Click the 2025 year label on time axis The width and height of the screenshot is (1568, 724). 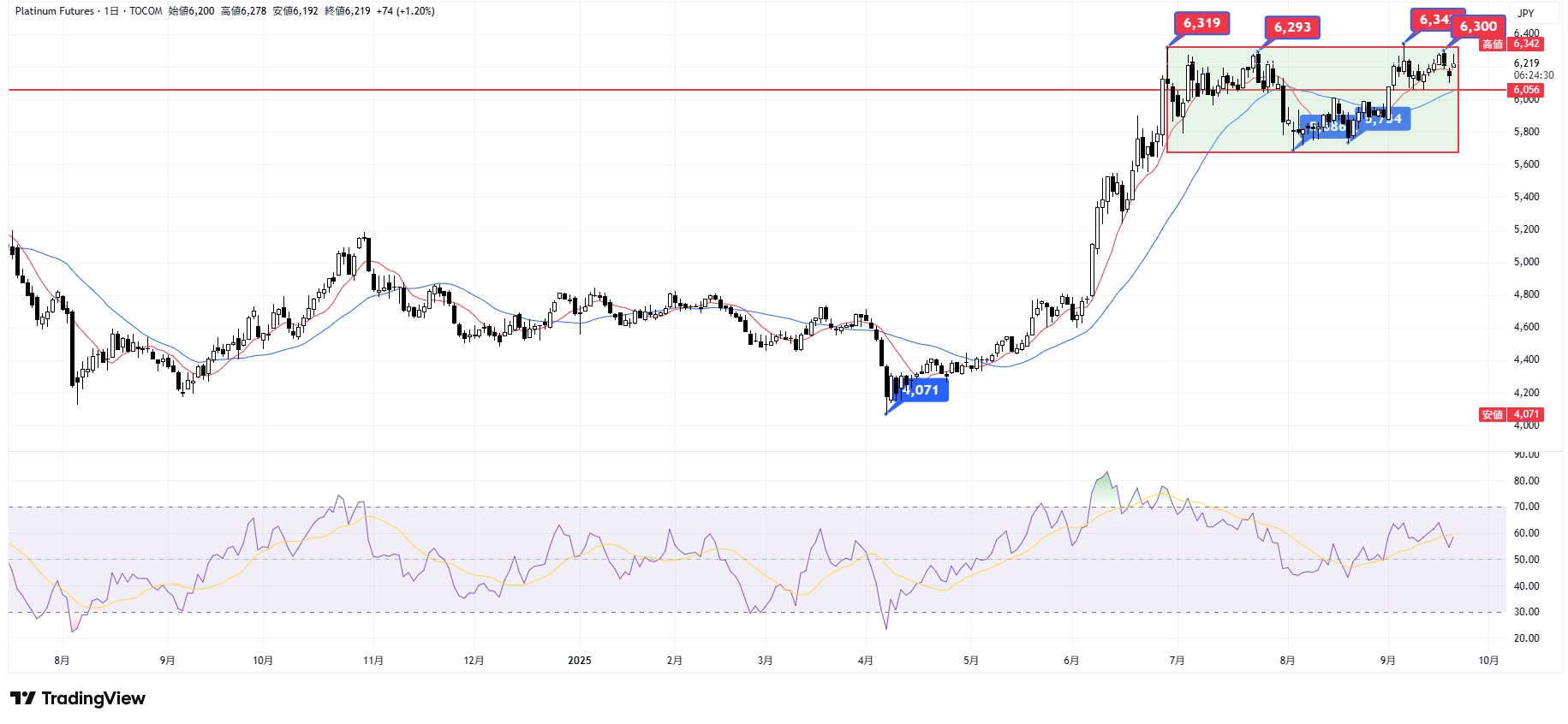[x=580, y=660]
